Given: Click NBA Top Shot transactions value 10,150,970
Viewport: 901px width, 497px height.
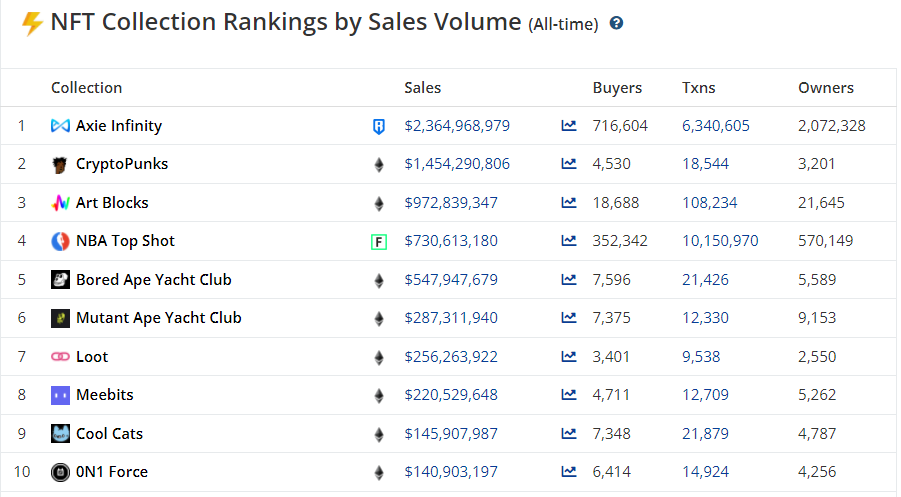Looking at the screenshot, I should coord(720,241).
